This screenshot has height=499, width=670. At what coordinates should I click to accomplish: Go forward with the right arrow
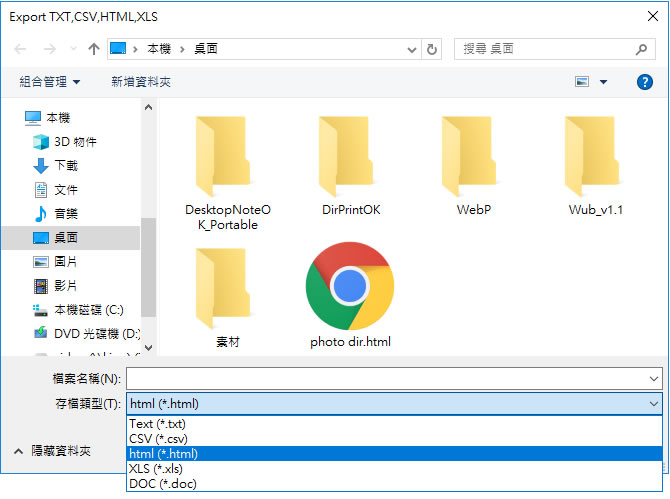pyautogui.click(x=50, y=49)
